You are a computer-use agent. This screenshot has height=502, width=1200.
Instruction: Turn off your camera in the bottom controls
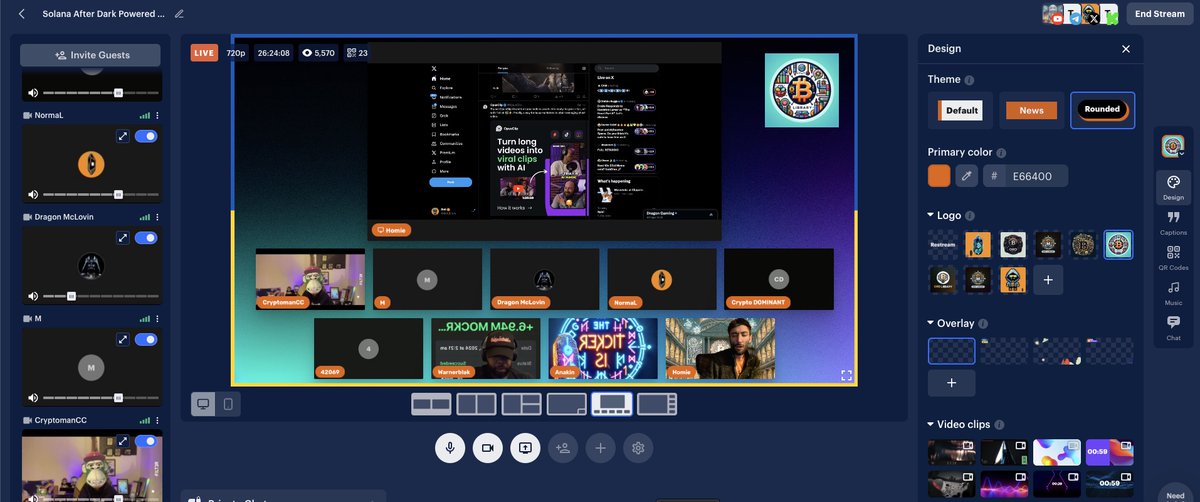click(x=488, y=448)
